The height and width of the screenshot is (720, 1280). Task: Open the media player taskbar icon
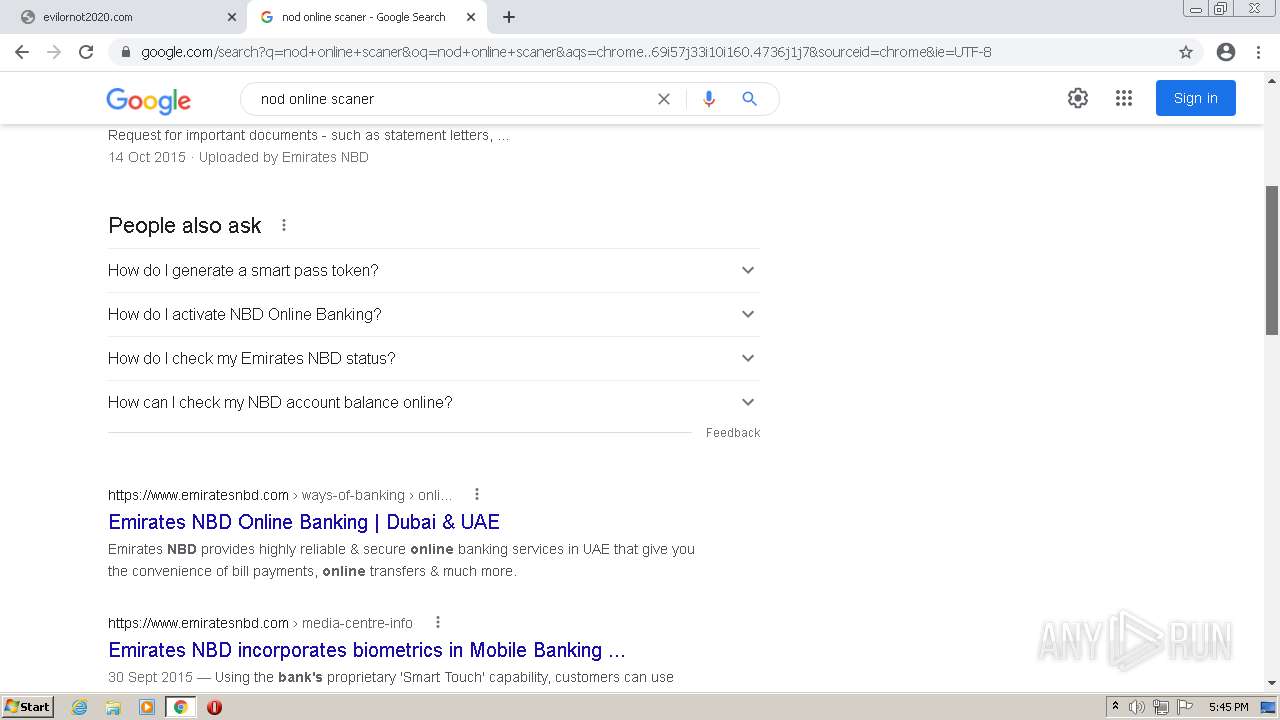147,707
